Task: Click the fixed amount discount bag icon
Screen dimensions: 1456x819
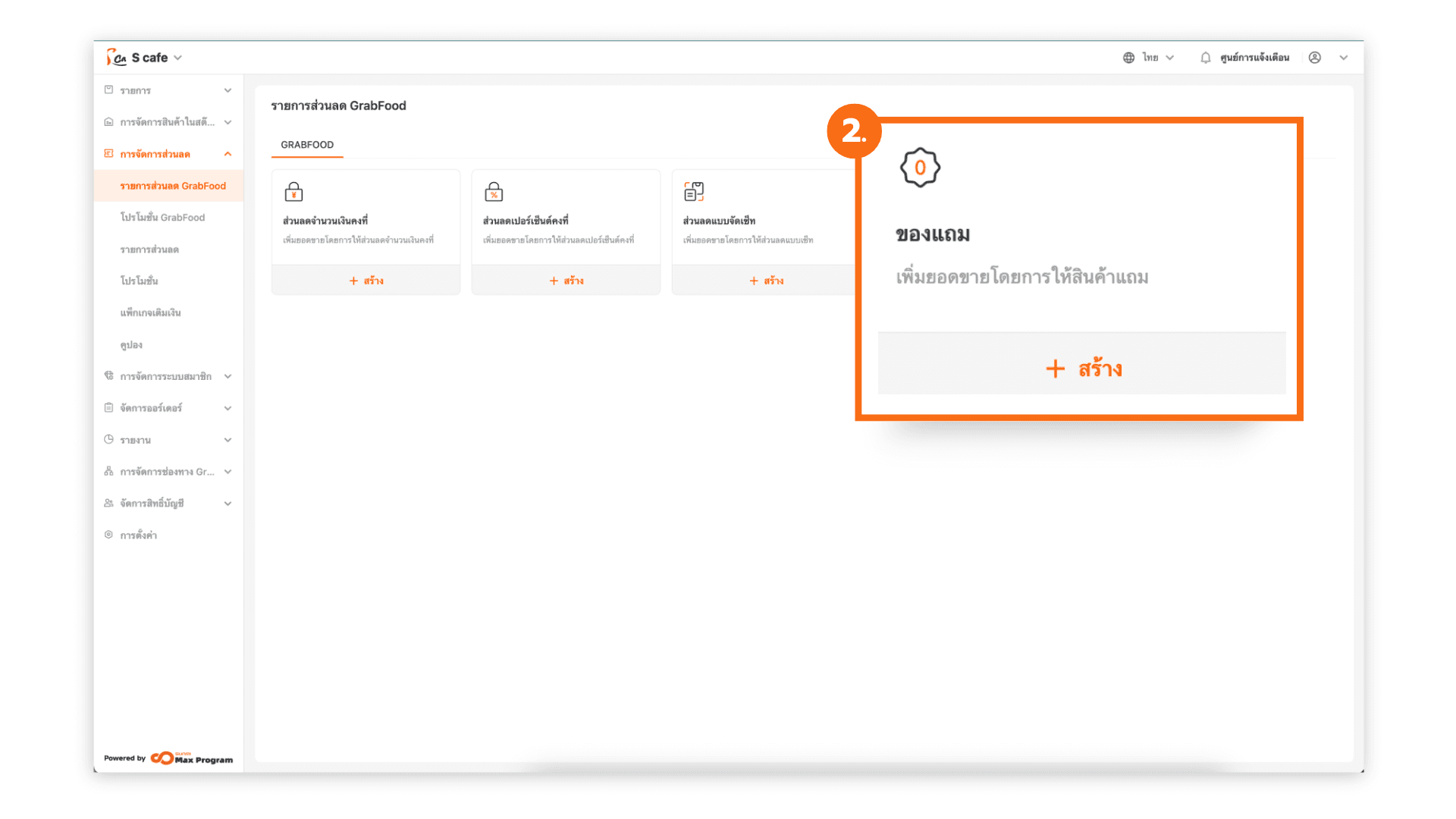Action: tap(293, 192)
